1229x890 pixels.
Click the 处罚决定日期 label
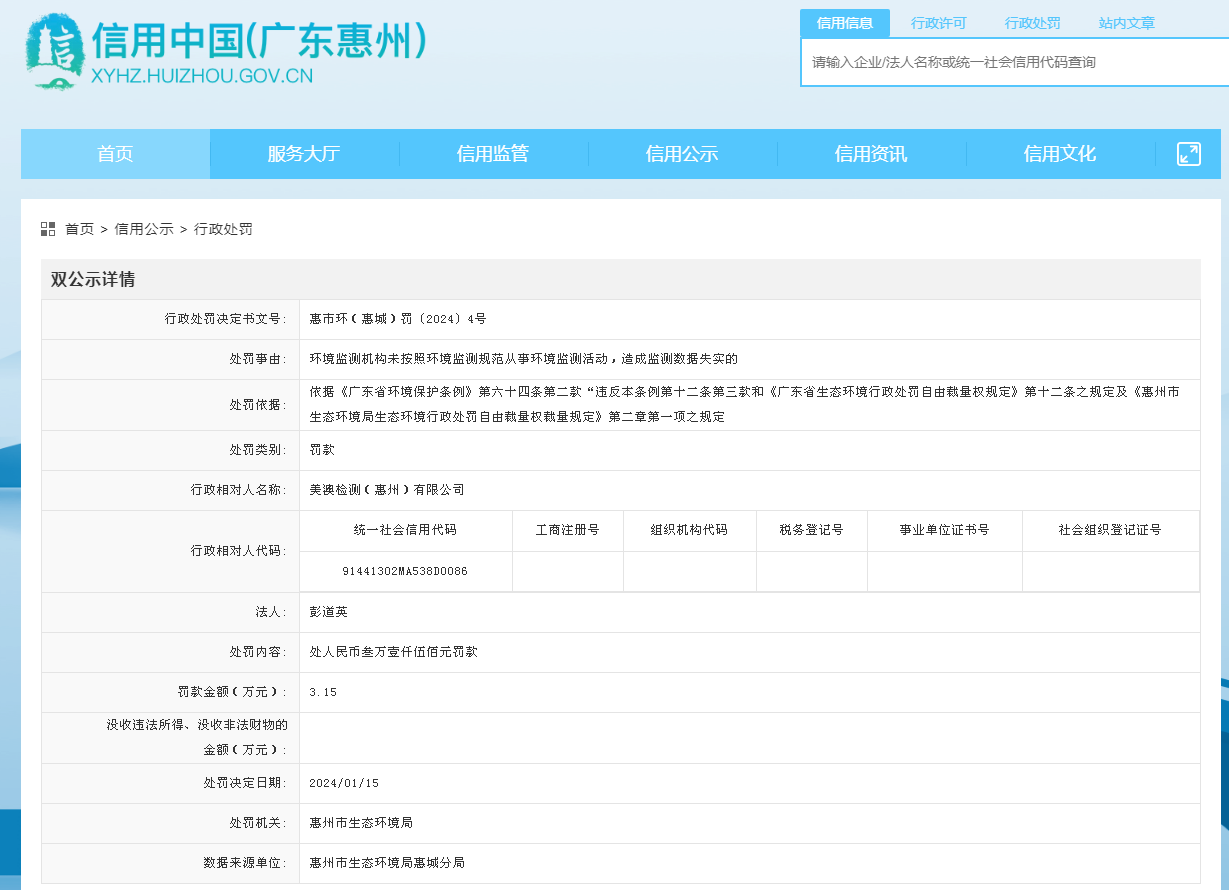click(245, 783)
